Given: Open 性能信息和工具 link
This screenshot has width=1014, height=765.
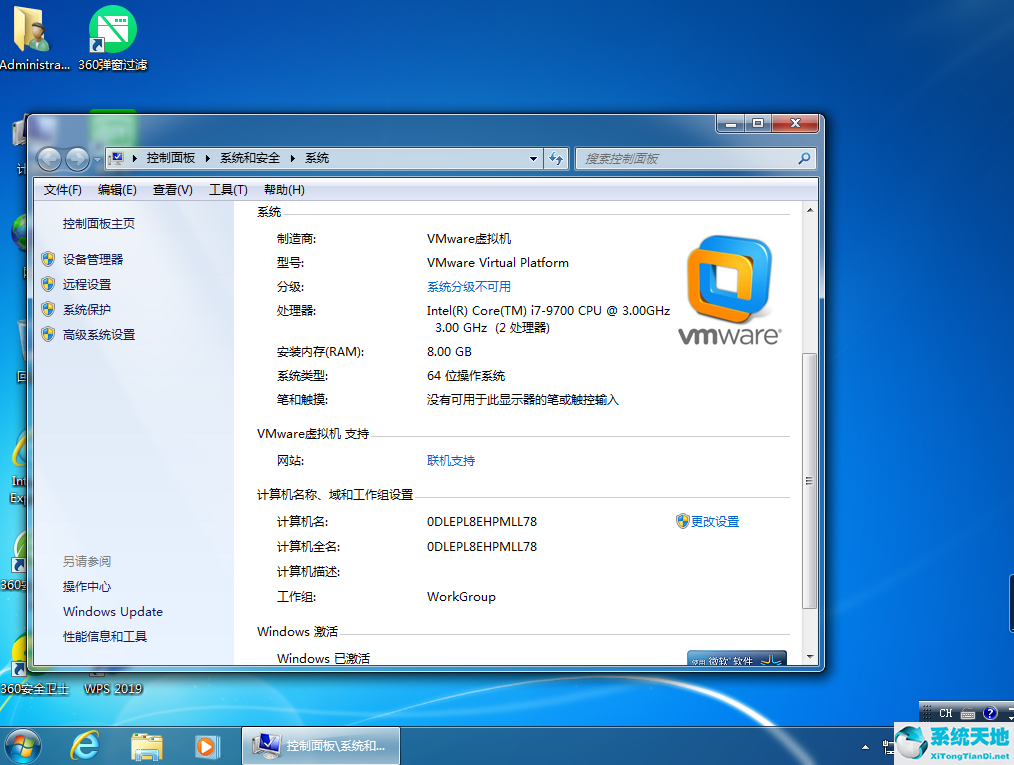Looking at the screenshot, I should pyautogui.click(x=105, y=636).
